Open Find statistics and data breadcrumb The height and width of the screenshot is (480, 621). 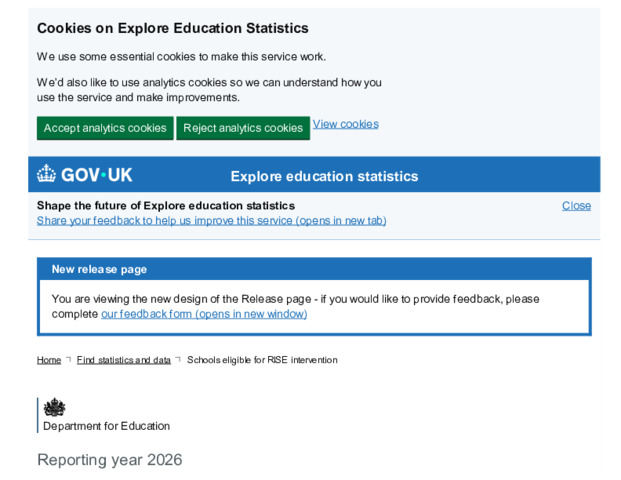(124, 360)
